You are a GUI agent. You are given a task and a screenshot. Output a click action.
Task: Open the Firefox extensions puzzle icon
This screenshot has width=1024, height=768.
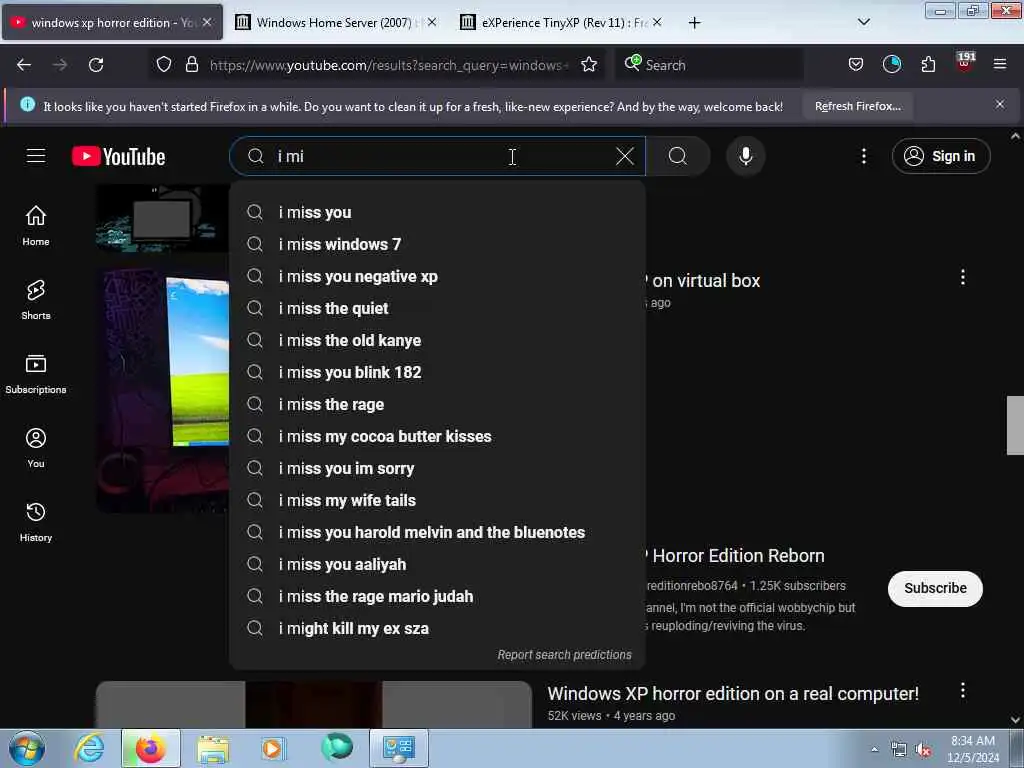point(928,65)
